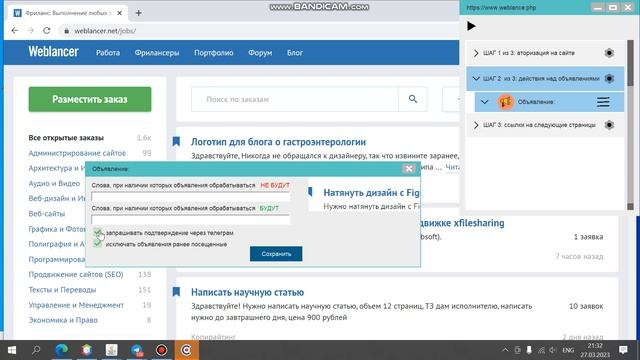The width and height of the screenshot is (640, 360).
Task: Open the Работа menu item
Action: point(108,53)
